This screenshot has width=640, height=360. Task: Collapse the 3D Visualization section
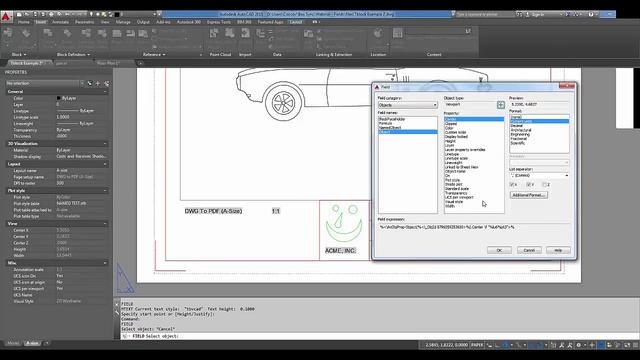click(105, 144)
